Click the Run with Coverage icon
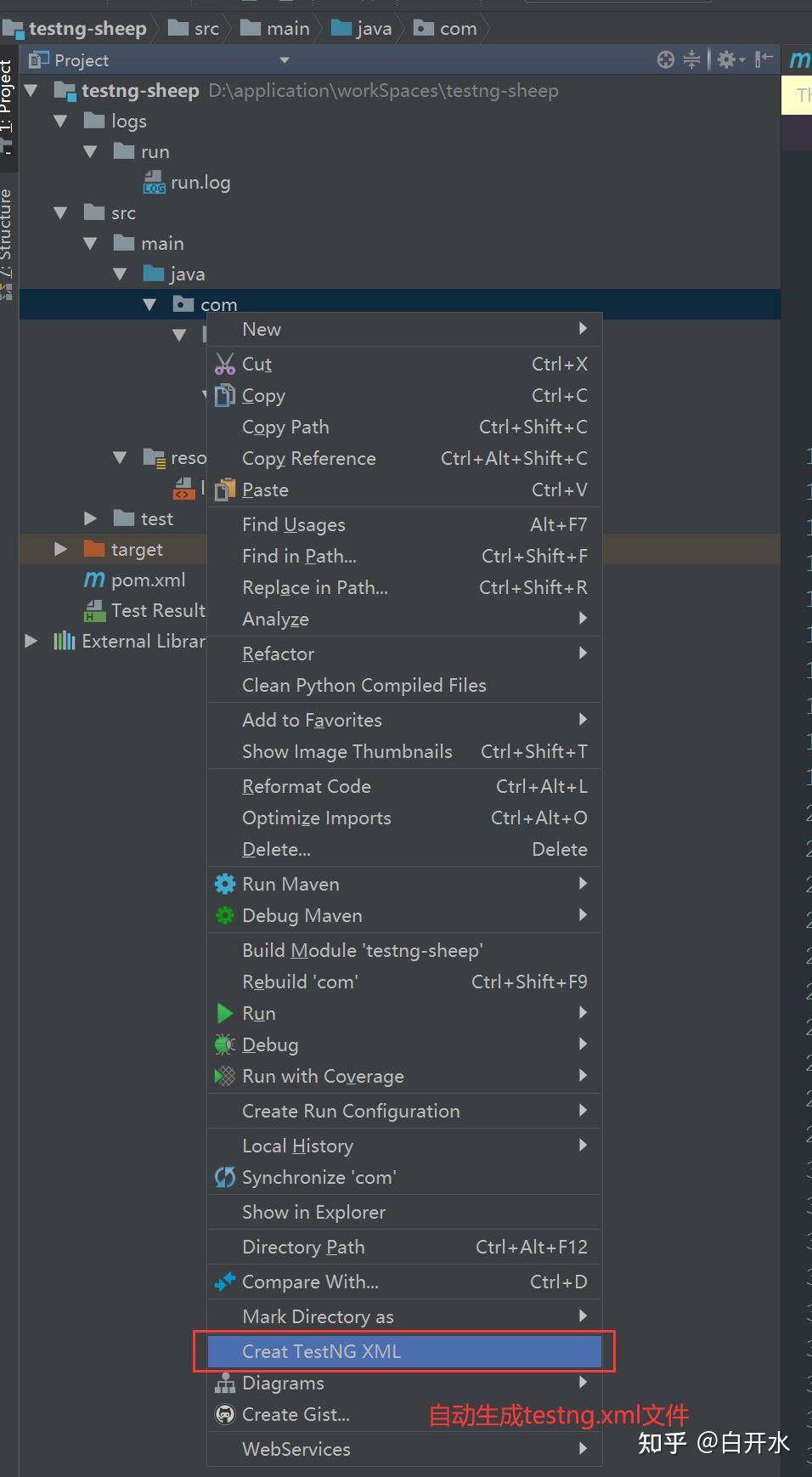 tap(224, 1076)
